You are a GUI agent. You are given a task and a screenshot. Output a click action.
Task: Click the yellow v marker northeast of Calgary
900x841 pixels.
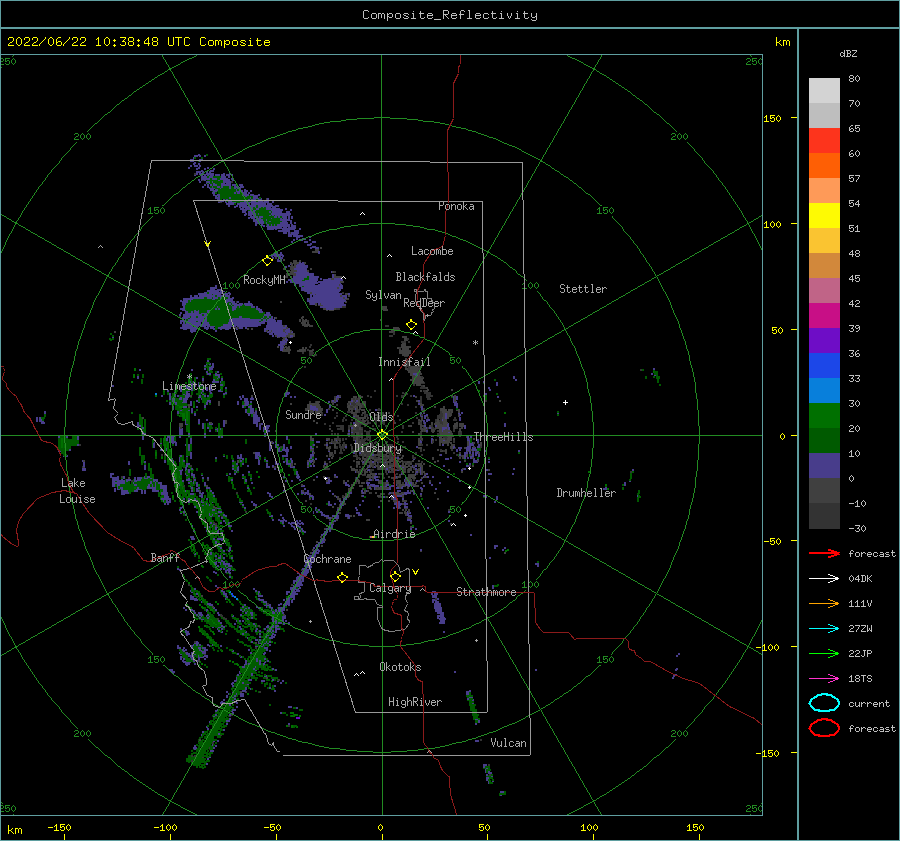416,572
